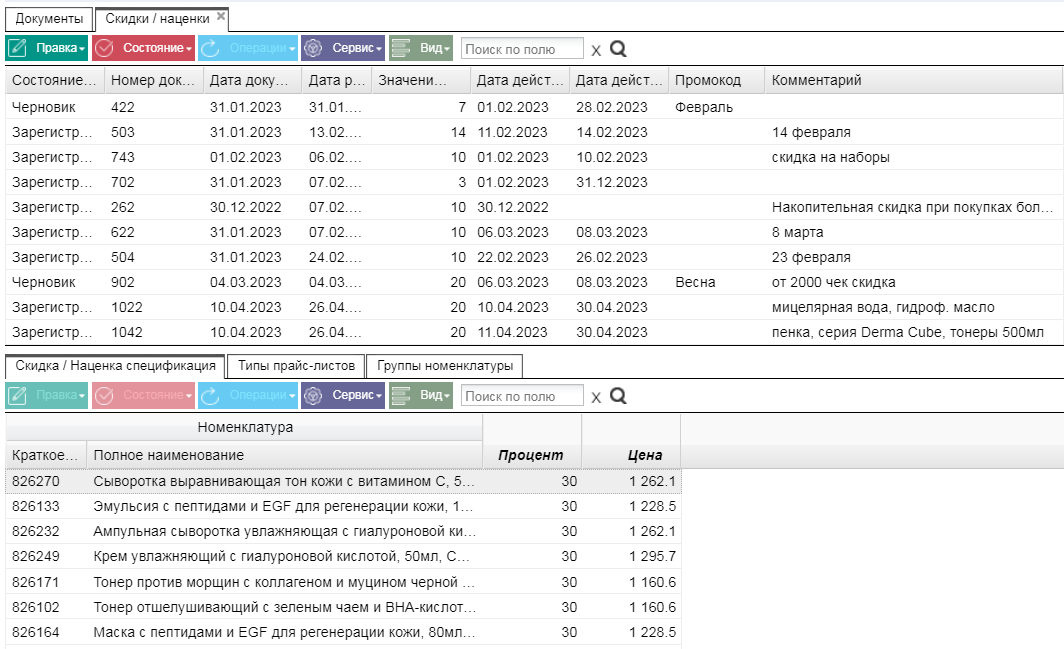Screen dimensions: 1064x649
Task: Sort by Промокод column header
Action: pyautogui.click(x=717, y=80)
